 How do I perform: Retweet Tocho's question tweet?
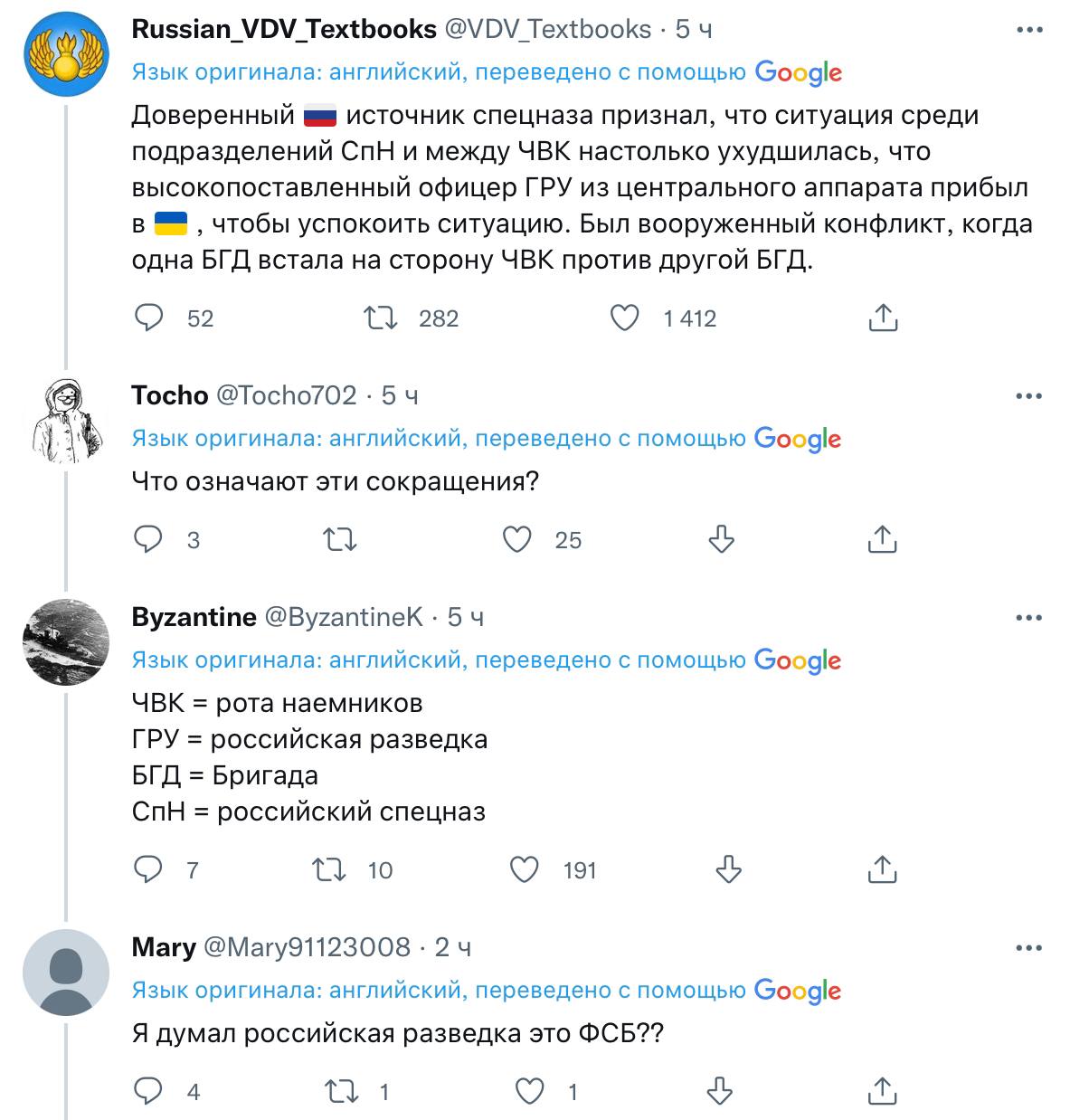[340, 539]
